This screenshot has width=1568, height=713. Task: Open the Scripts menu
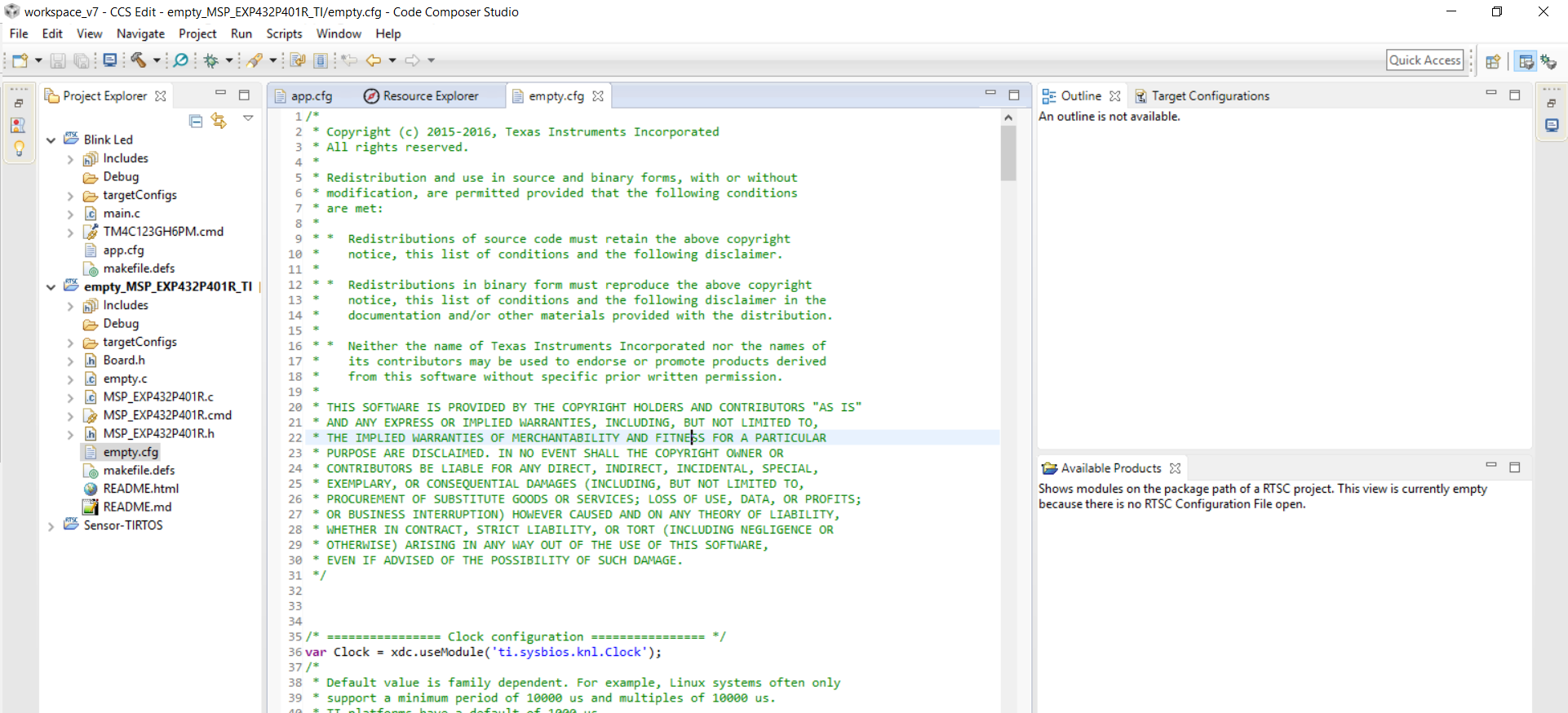[x=284, y=33]
